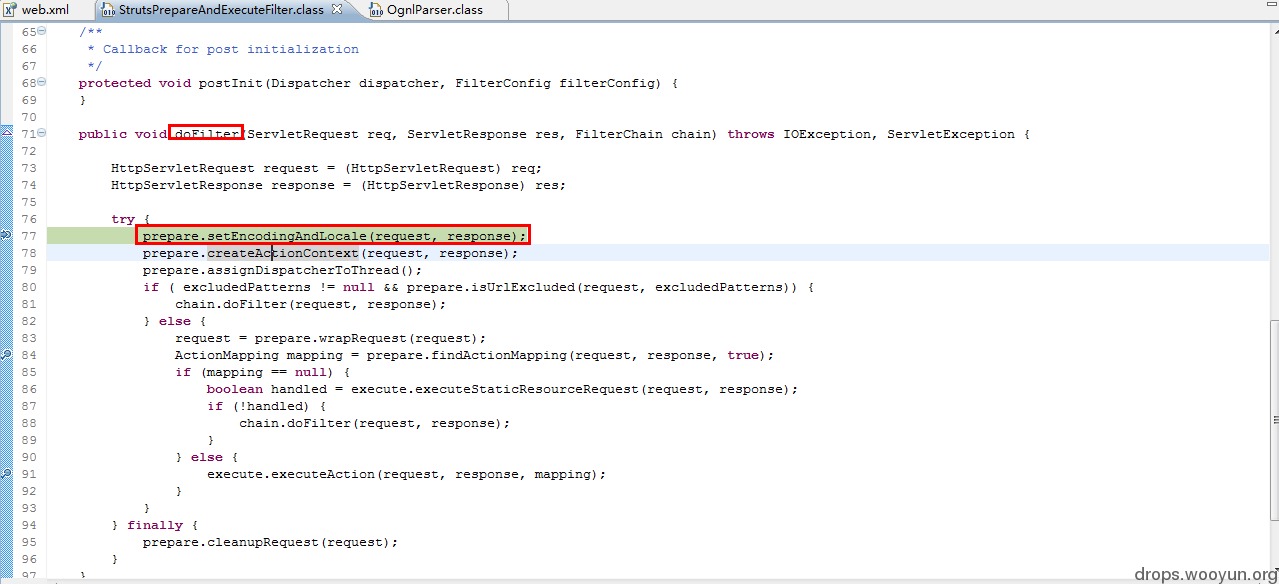This screenshot has width=1279, height=584.
Task: Click findActionMapping on line 84
Action: pos(502,355)
